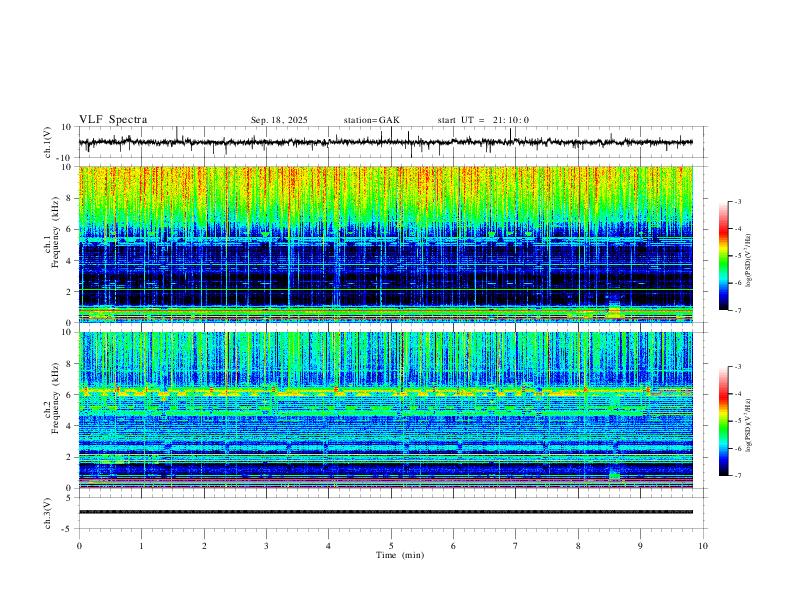Click the ch.3 voltage trace band
This screenshot has width=792, height=612.
click(x=385, y=512)
